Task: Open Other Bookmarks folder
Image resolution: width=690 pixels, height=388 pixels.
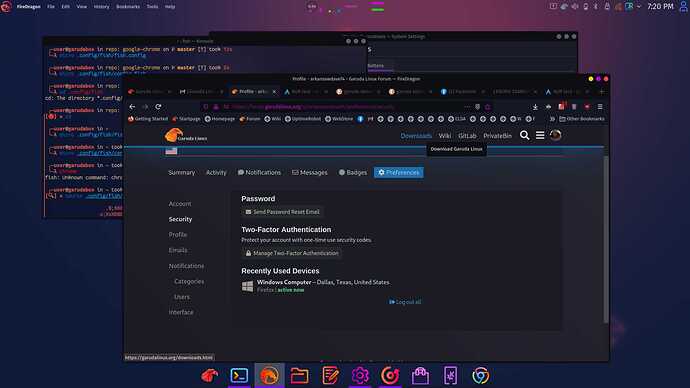Action: pyautogui.click(x=582, y=119)
